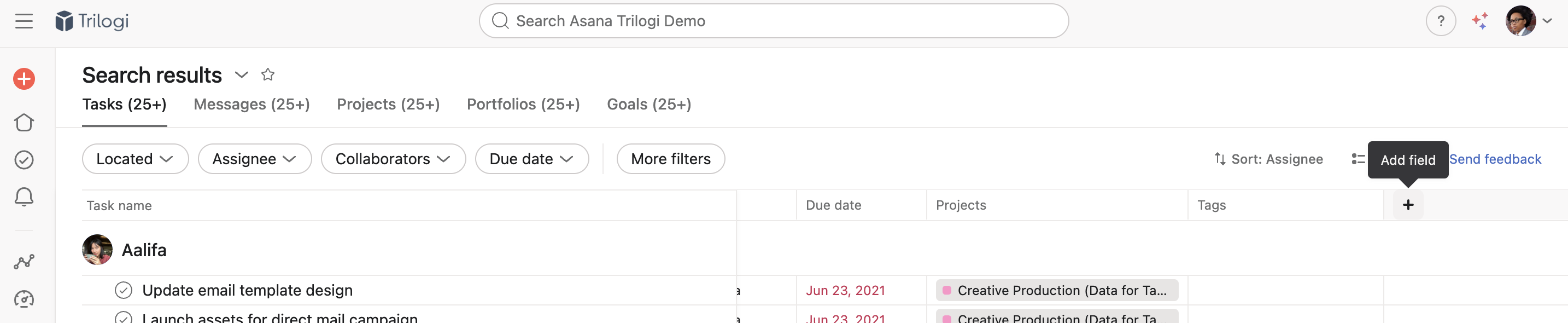Image resolution: width=1568 pixels, height=323 pixels.
Task: Go to Home in the sidebar
Action: [24, 123]
